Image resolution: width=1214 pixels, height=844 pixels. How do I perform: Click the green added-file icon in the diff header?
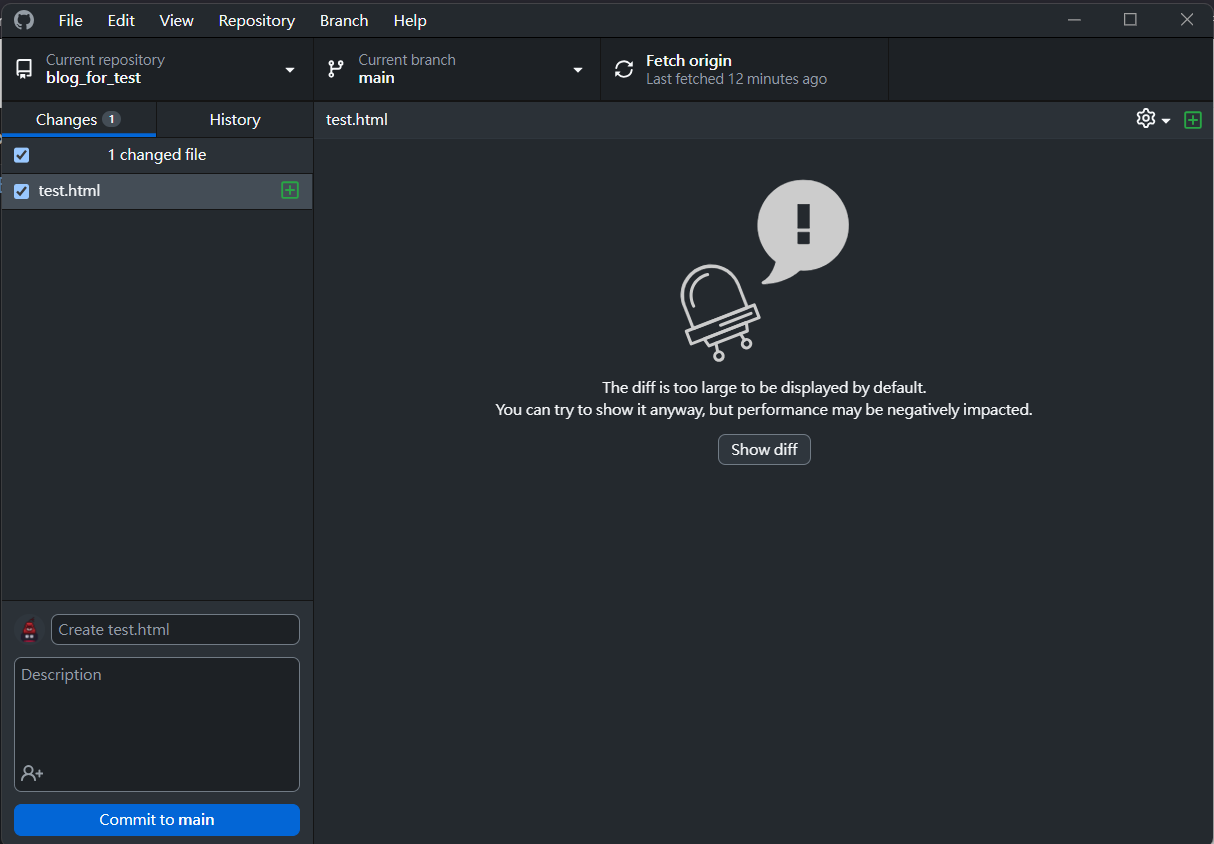(x=1193, y=120)
